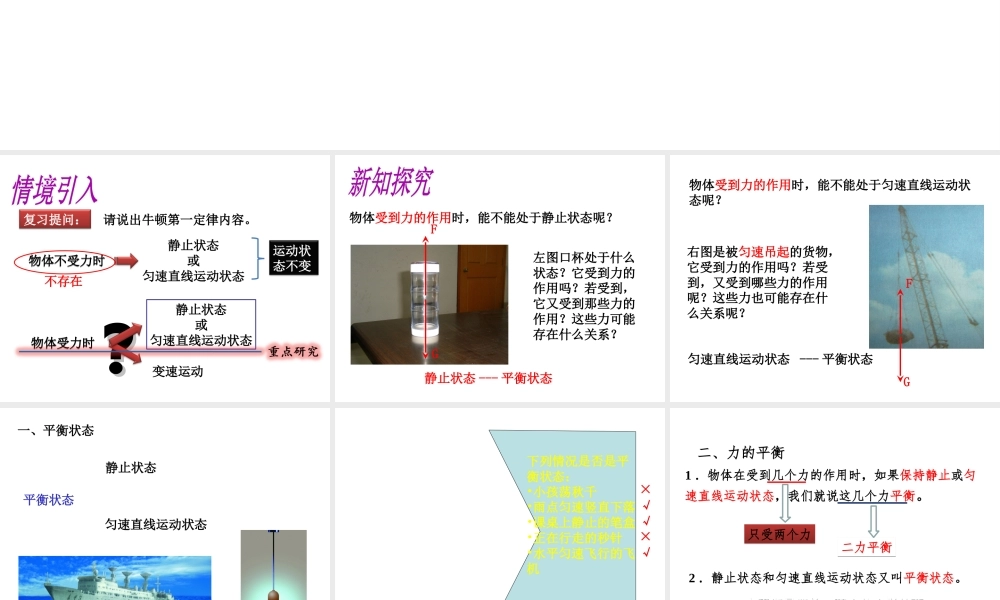Screen dimensions: 1000x600
Task: Click the purple title 新知探究
Action: click(390, 182)
